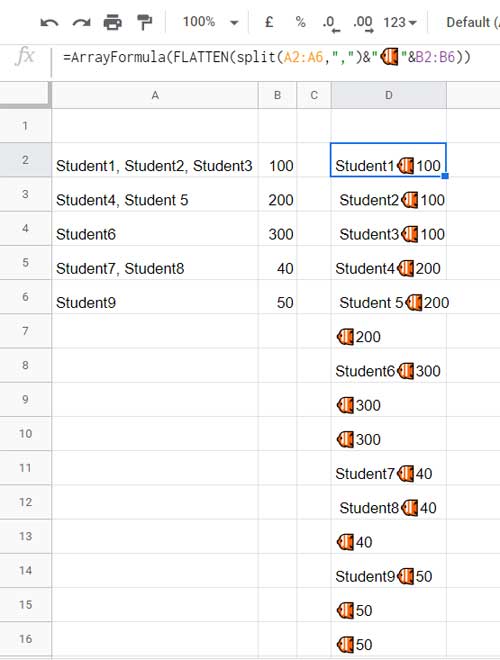Open the 123 more formats dropdown

point(399,22)
